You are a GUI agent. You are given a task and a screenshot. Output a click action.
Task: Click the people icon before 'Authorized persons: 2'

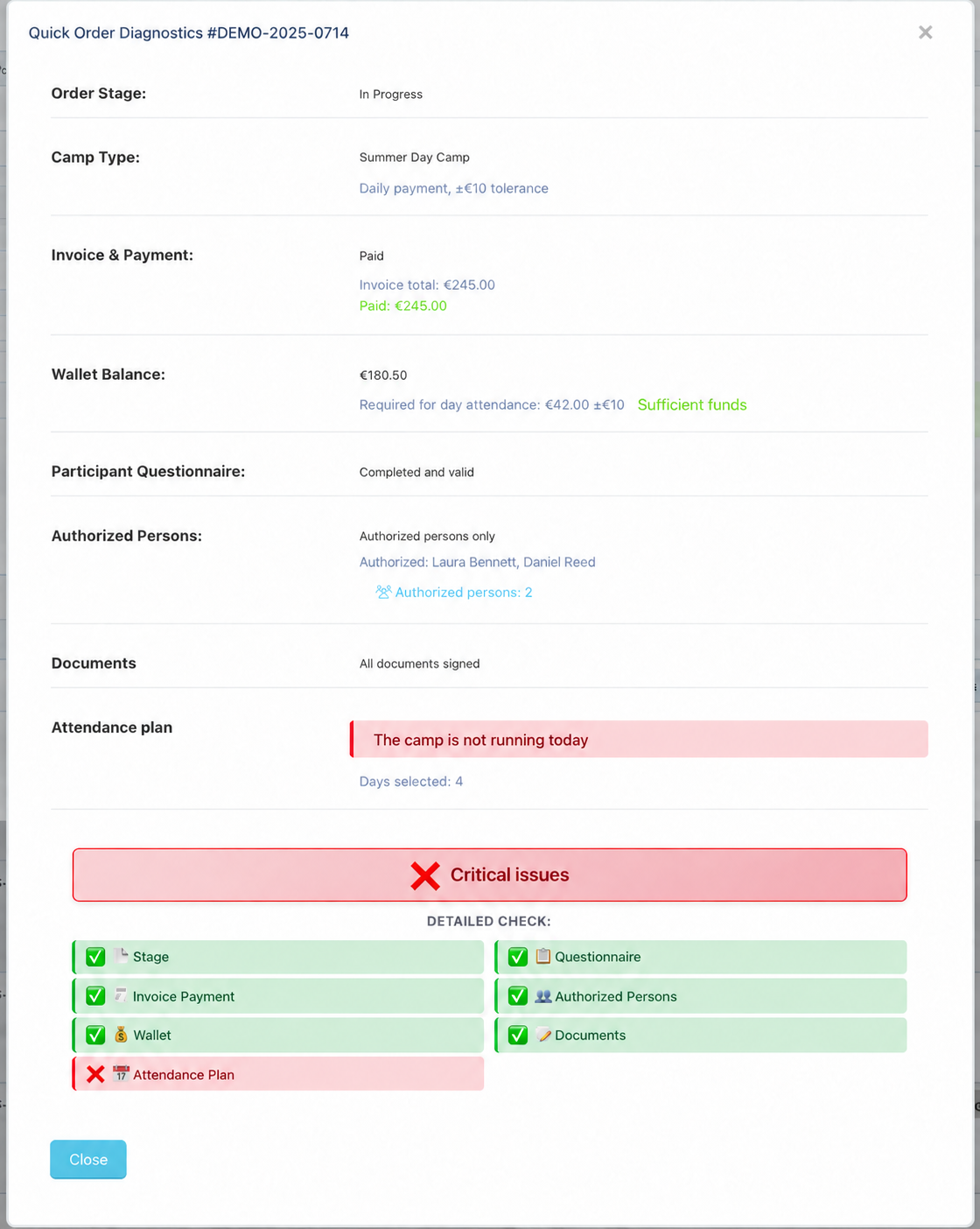point(383,592)
